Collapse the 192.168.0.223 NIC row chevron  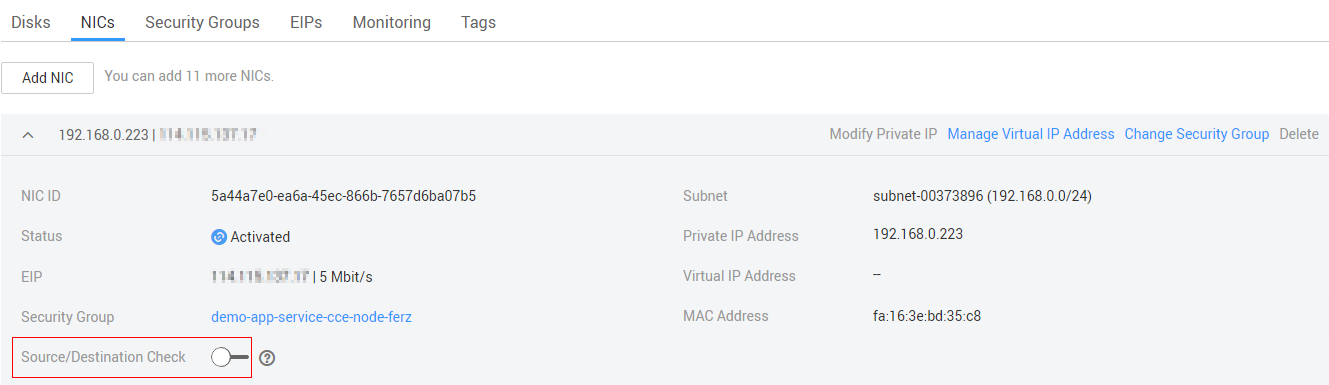point(29,134)
